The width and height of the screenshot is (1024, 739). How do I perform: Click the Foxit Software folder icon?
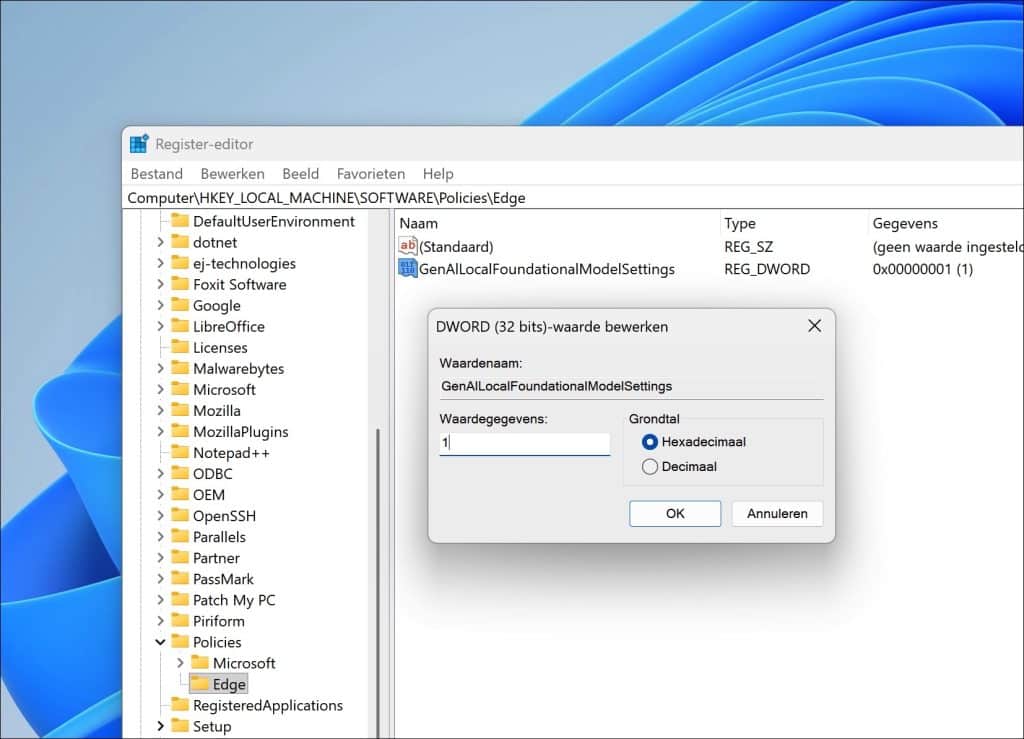[180, 284]
